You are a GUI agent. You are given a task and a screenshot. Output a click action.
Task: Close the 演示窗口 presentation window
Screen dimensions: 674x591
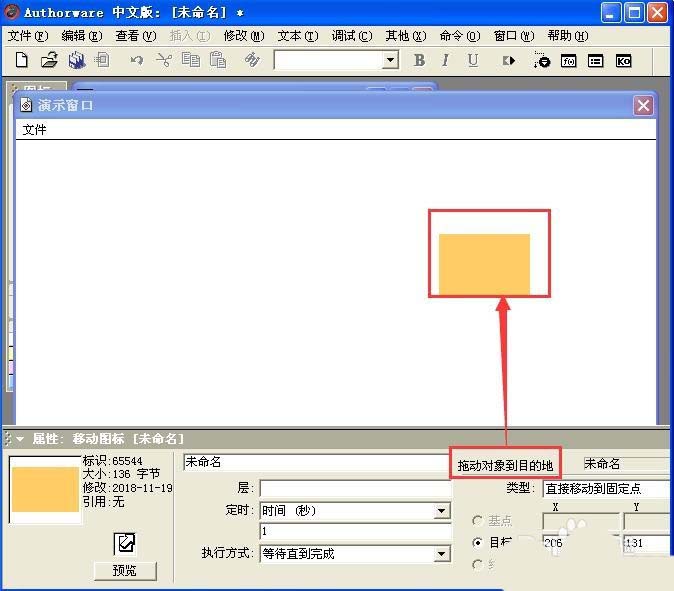643,105
